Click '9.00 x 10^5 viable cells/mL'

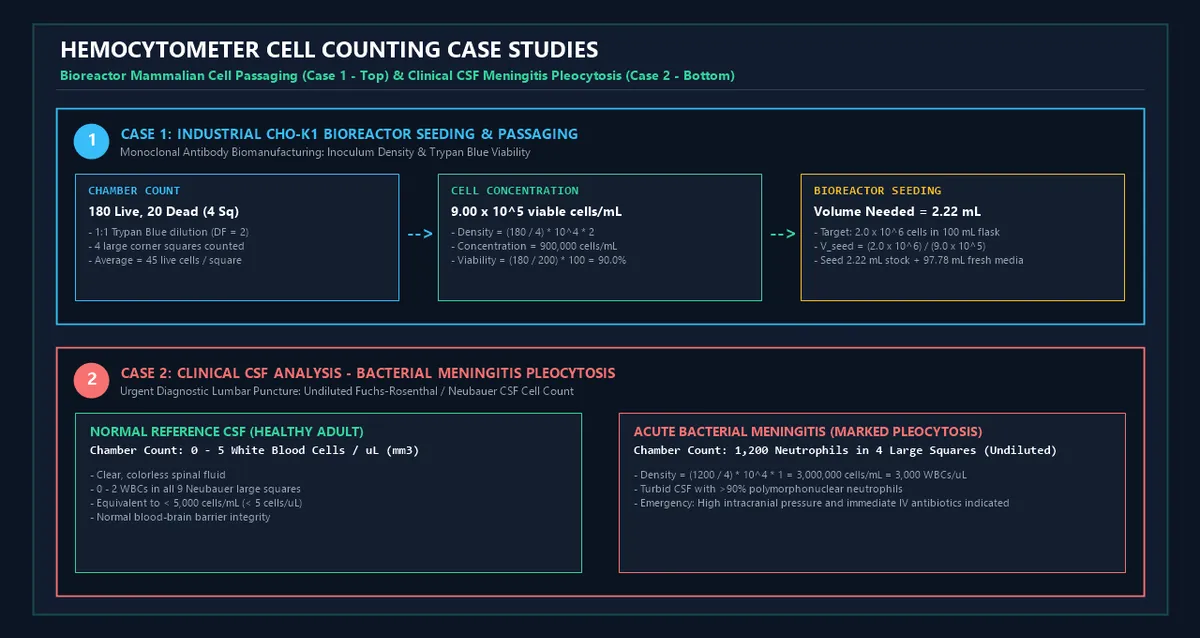click(538, 212)
